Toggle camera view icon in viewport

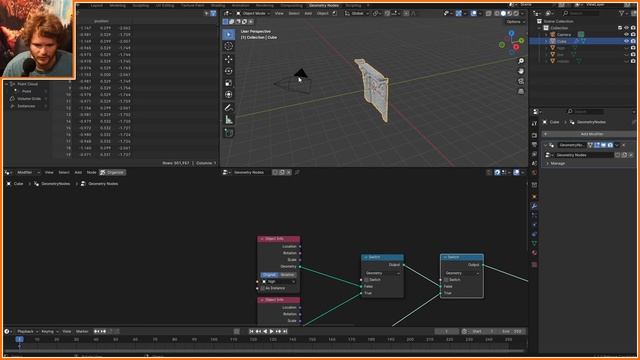521,81
